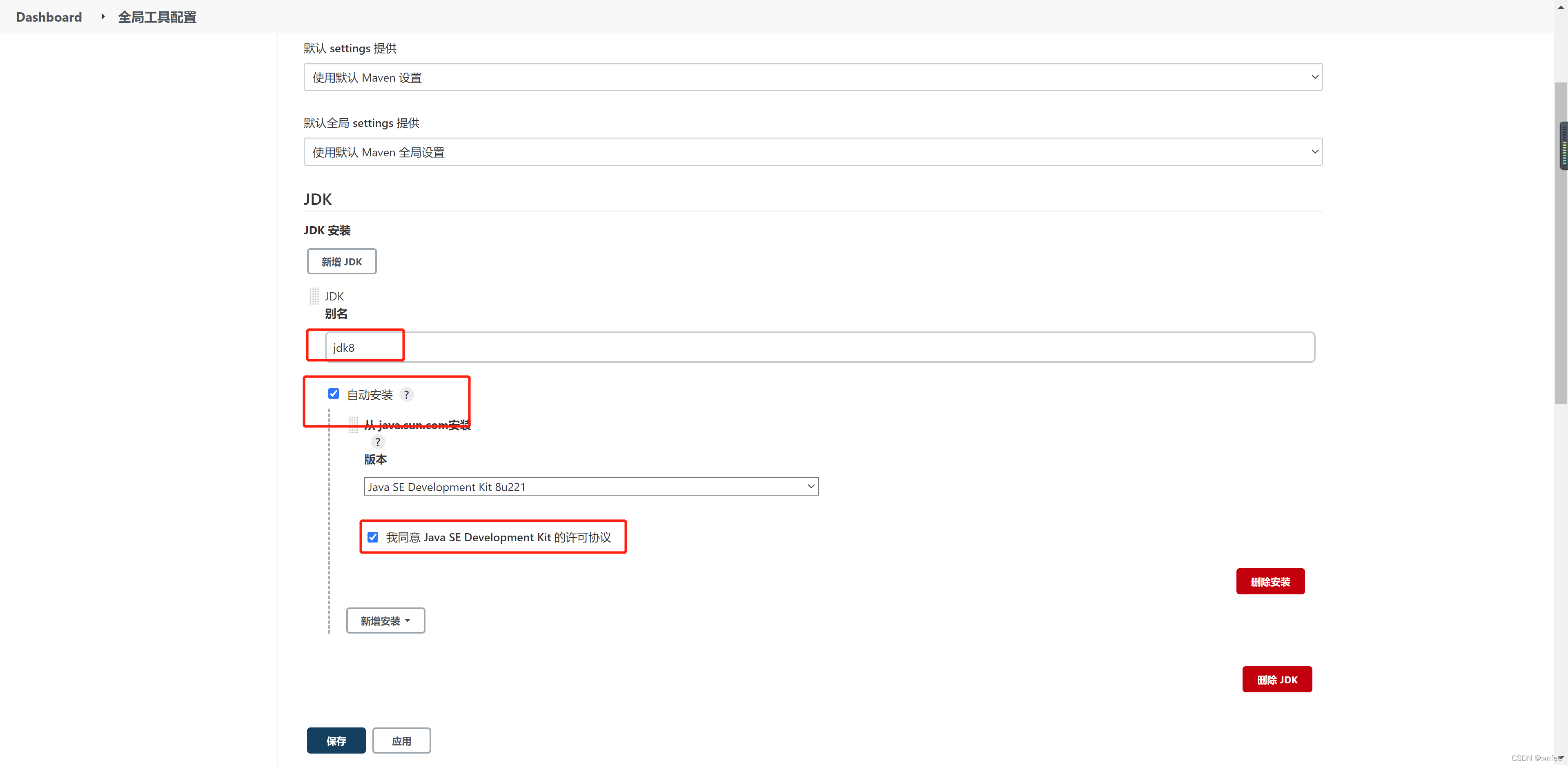The height and width of the screenshot is (765, 1568).
Task: Click scrollbar down arrow at bottom
Action: pyautogui.click(x=1561, y=758)
